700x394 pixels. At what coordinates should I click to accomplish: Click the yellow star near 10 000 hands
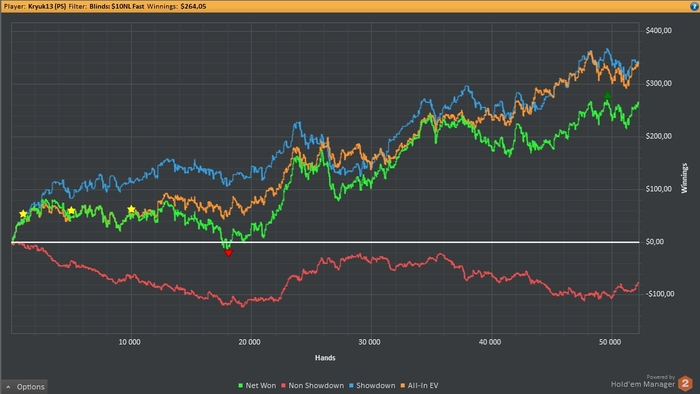(x=131, y=209)
